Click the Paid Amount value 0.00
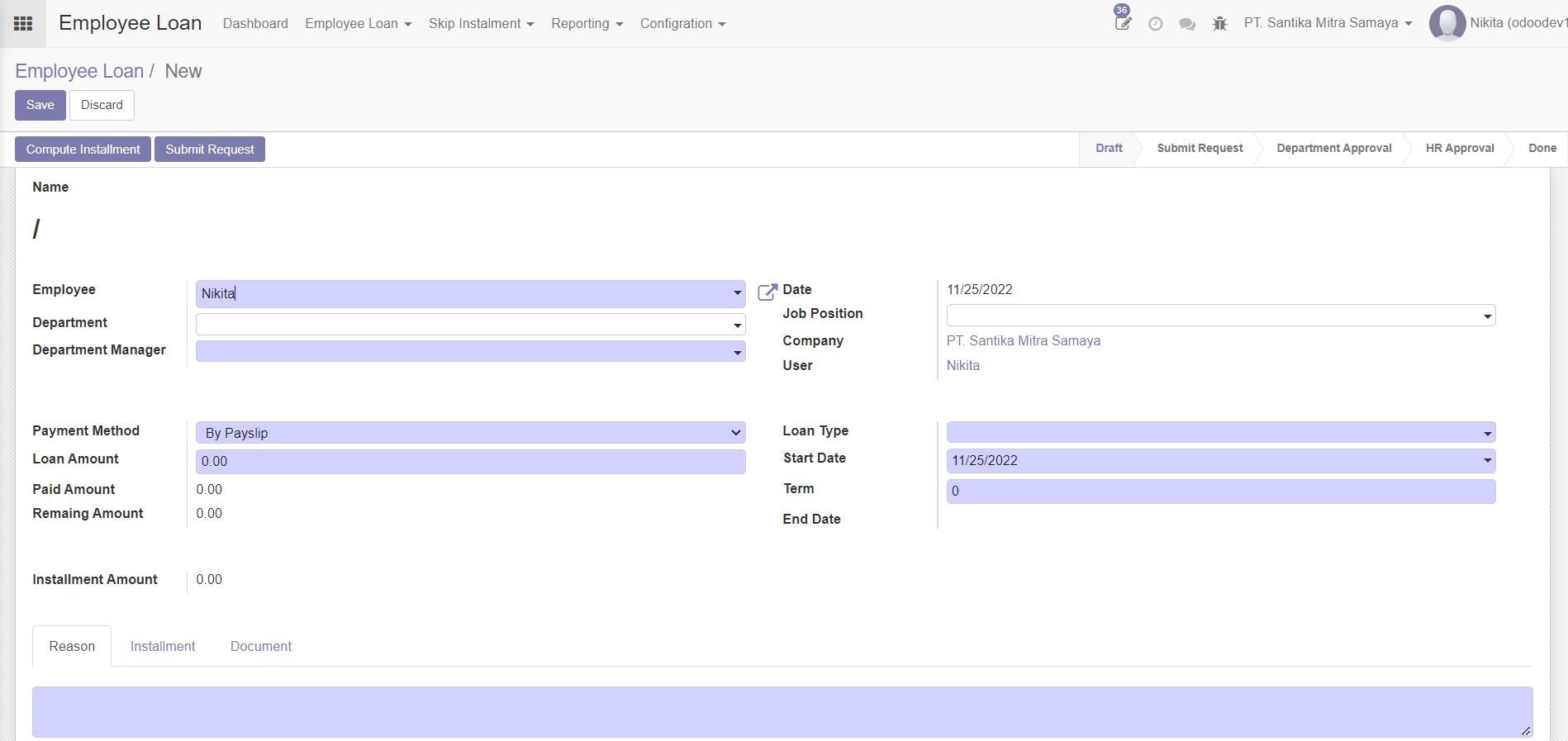1568x741 pixels. 209,489
